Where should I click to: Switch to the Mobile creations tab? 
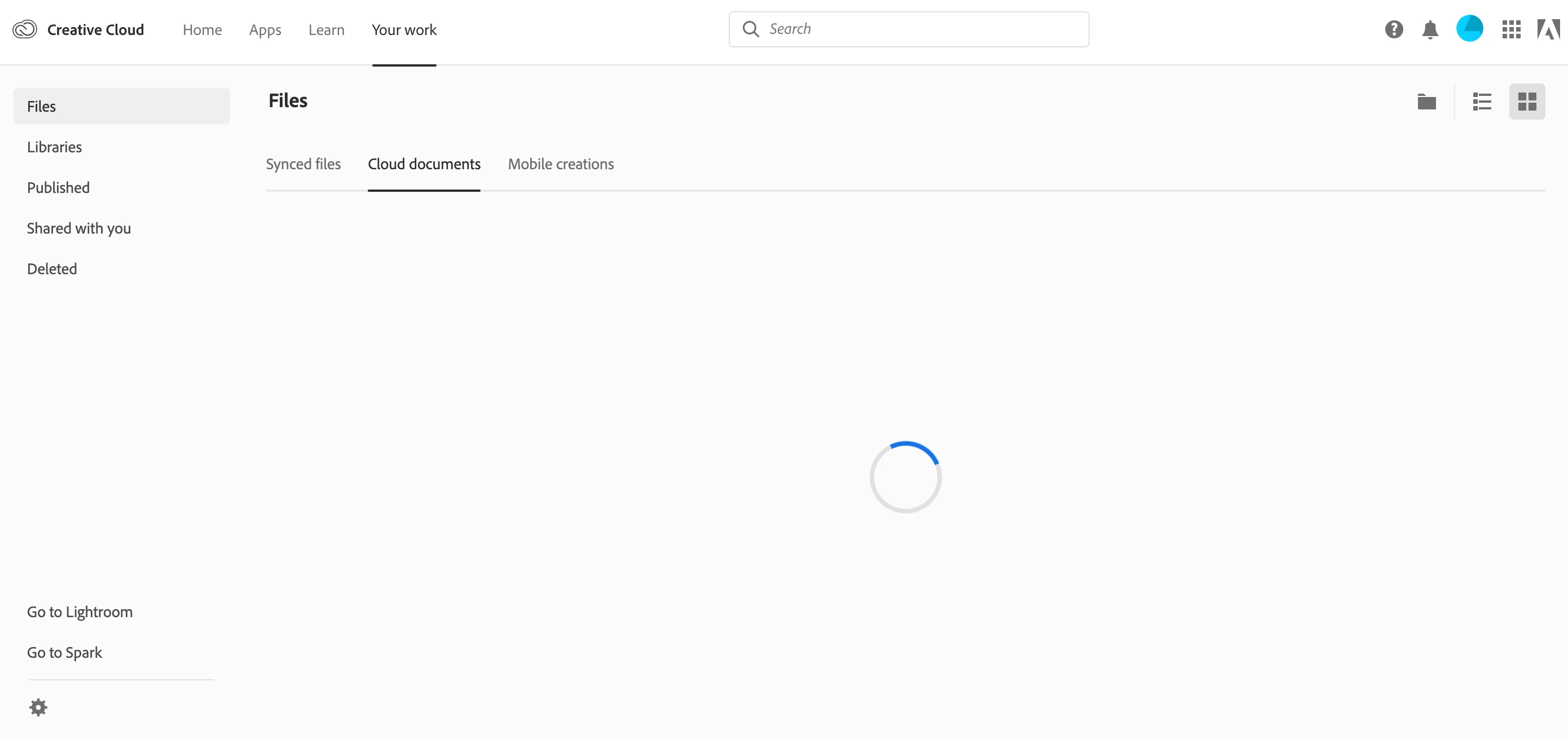pyautogui.click(x=561, y=164)
